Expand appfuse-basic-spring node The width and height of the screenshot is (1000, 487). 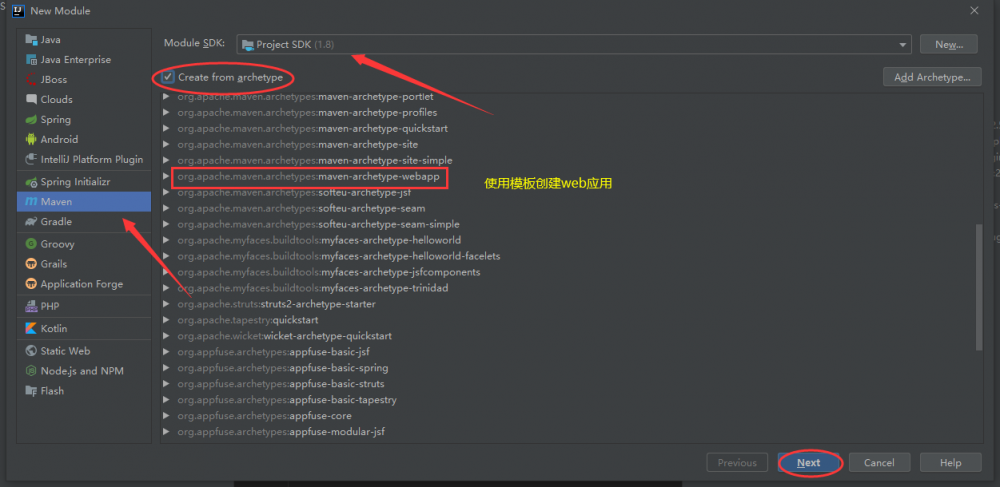tap(166, 368)
